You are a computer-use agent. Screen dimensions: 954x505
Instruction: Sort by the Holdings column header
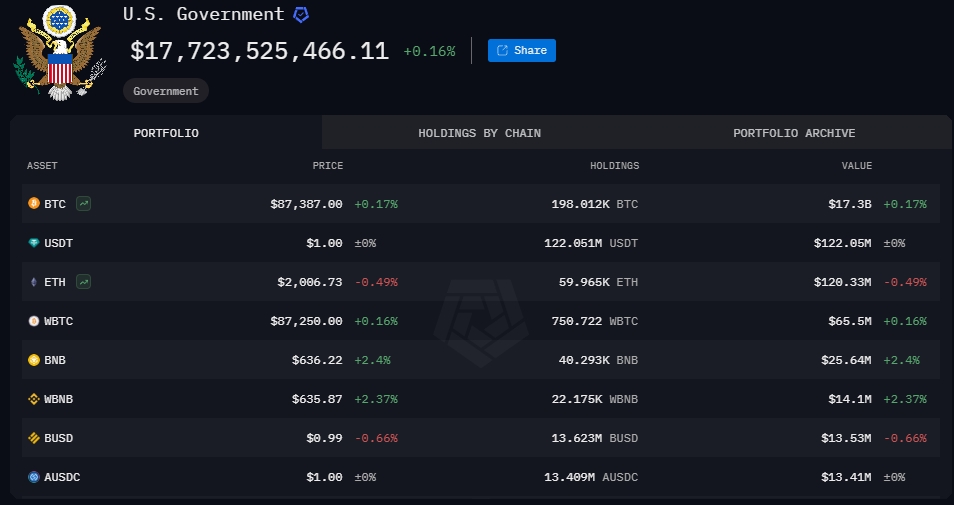615,165
